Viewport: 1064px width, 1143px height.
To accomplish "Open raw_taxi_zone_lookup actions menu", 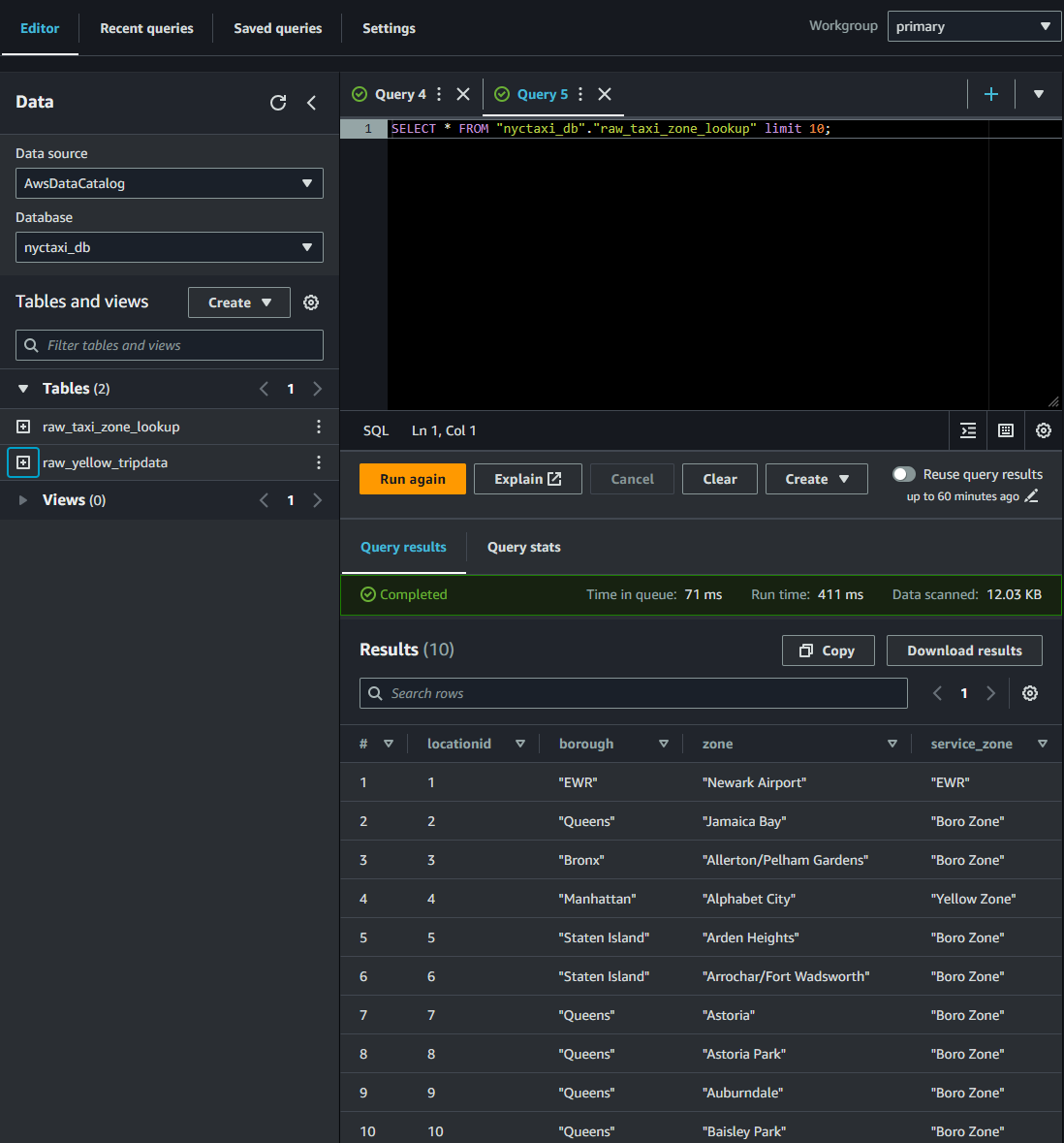I will coord(319,427).
